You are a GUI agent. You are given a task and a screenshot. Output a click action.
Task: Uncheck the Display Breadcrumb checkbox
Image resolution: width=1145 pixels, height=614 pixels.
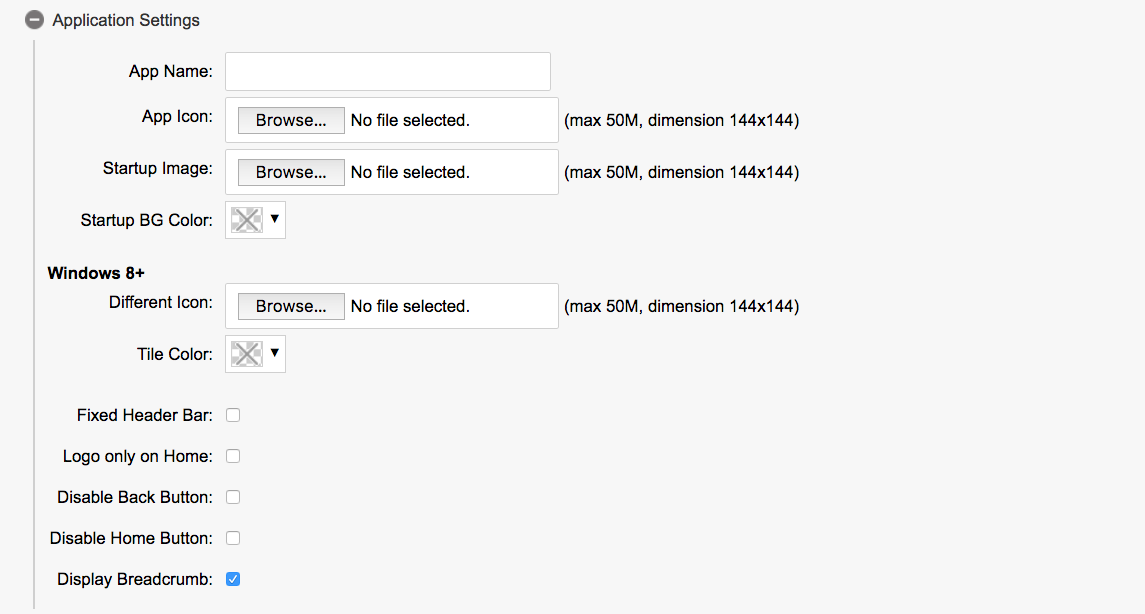pyautogui.click(x=233, y=579)
